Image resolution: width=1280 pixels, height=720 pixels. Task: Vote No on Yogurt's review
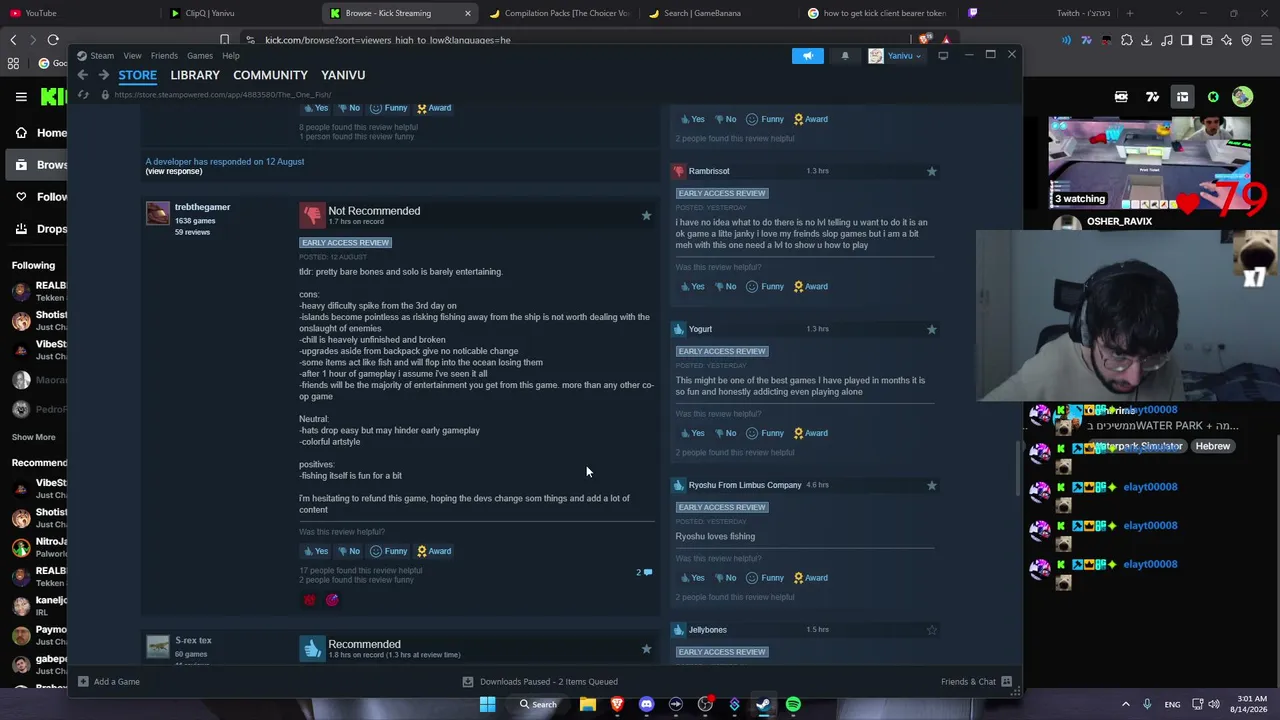point(725,433)
